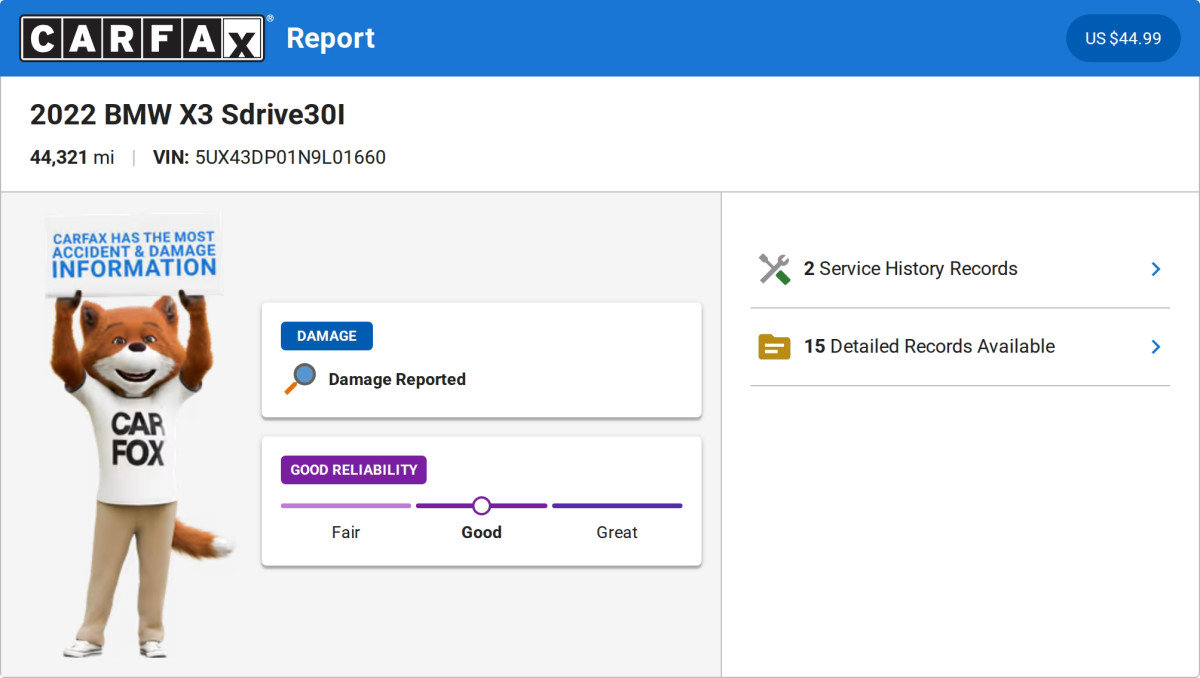
Task: Click the US $44.99 price button
Action: (1123, 38)
